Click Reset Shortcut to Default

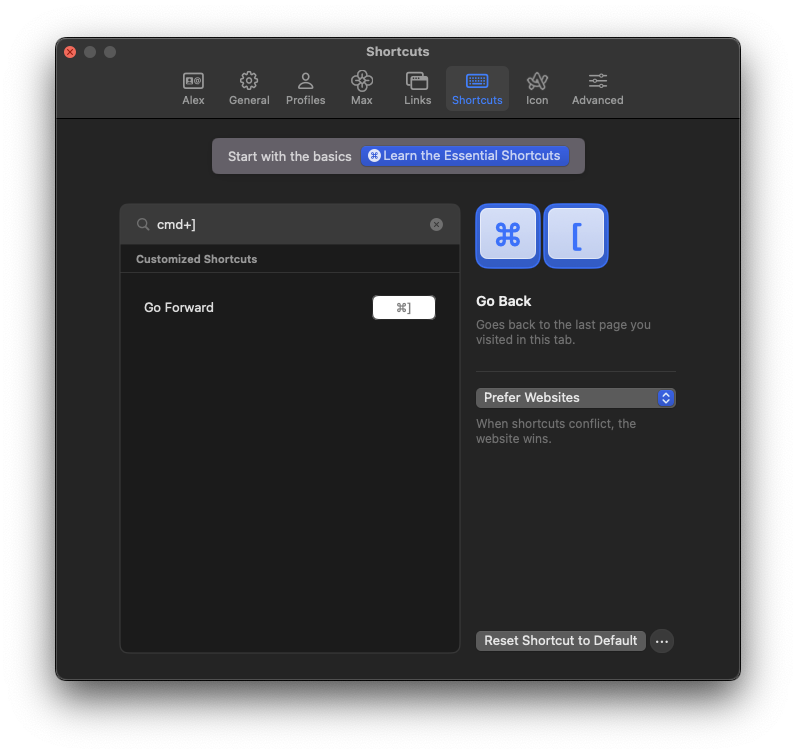pyautogui.click(x=560, y=641)
